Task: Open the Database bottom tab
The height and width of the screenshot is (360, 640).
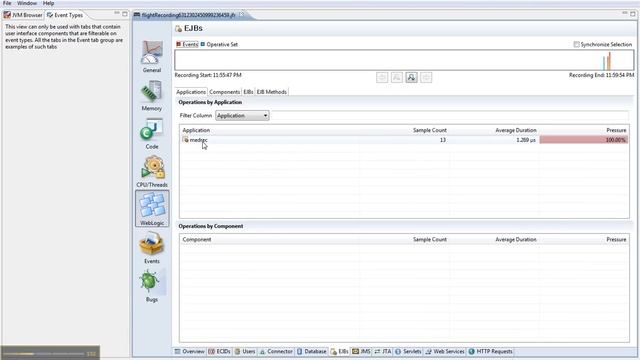Action: click(x=311, y=351)
